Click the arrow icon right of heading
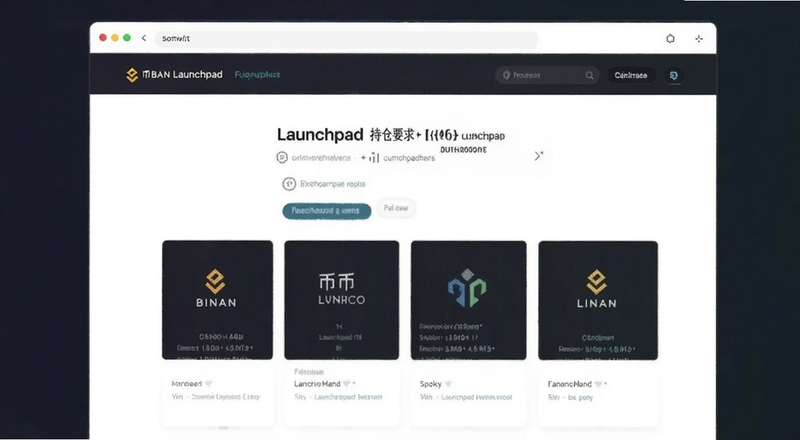This screenshot has height=440, width=800. pos(538,156)
